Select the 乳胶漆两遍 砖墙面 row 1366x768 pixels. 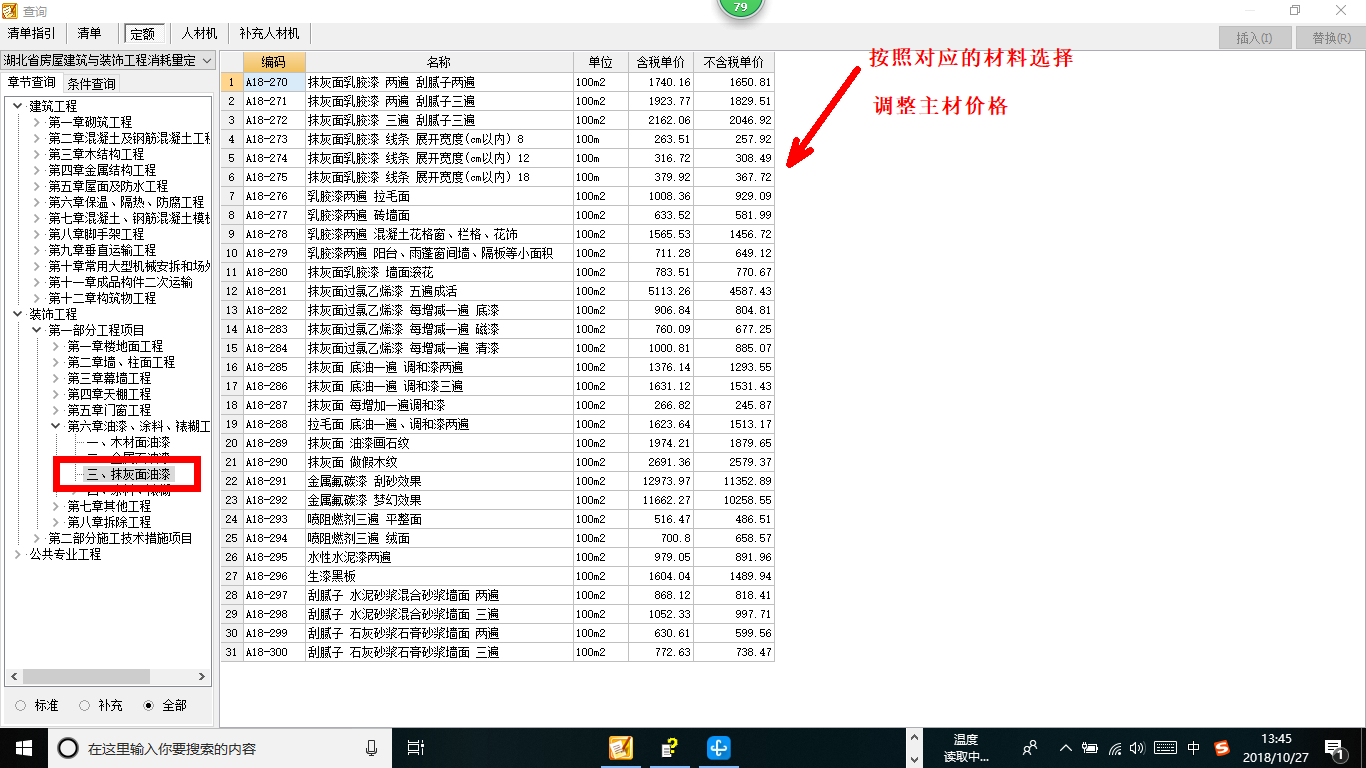497,215
